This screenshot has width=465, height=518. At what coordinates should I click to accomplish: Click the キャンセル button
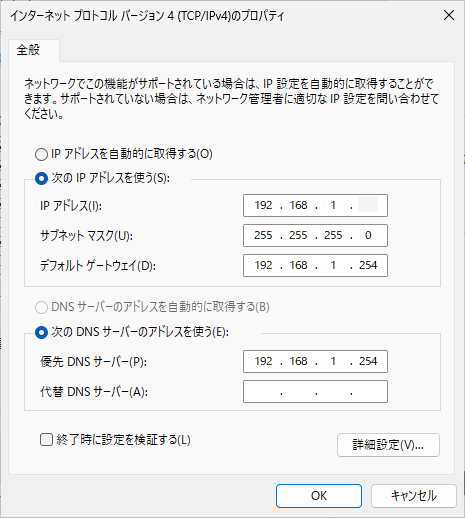tap(414, 496)
